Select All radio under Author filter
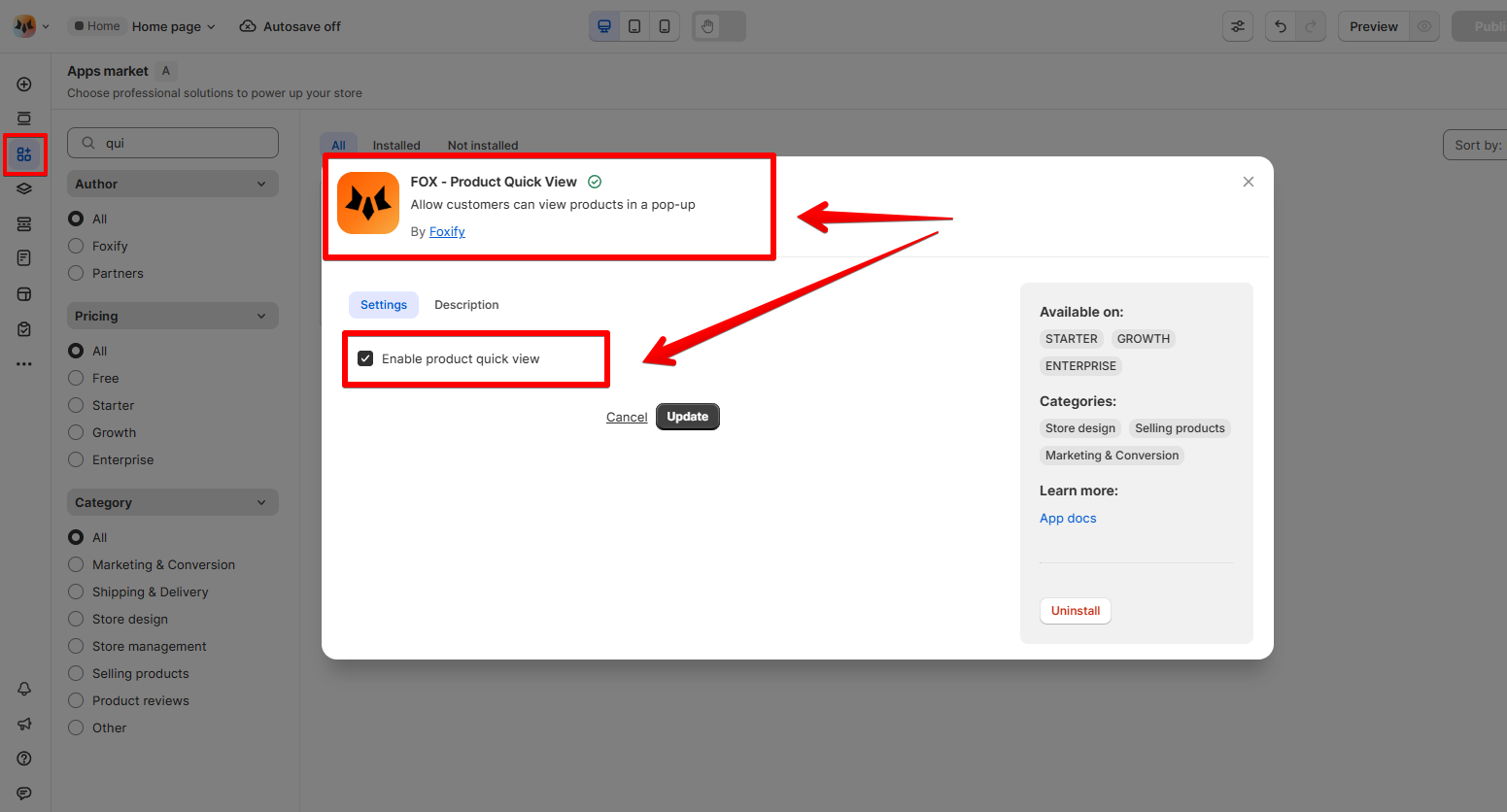Screen dimensions: 1507x812 click(x=76, y=219)
